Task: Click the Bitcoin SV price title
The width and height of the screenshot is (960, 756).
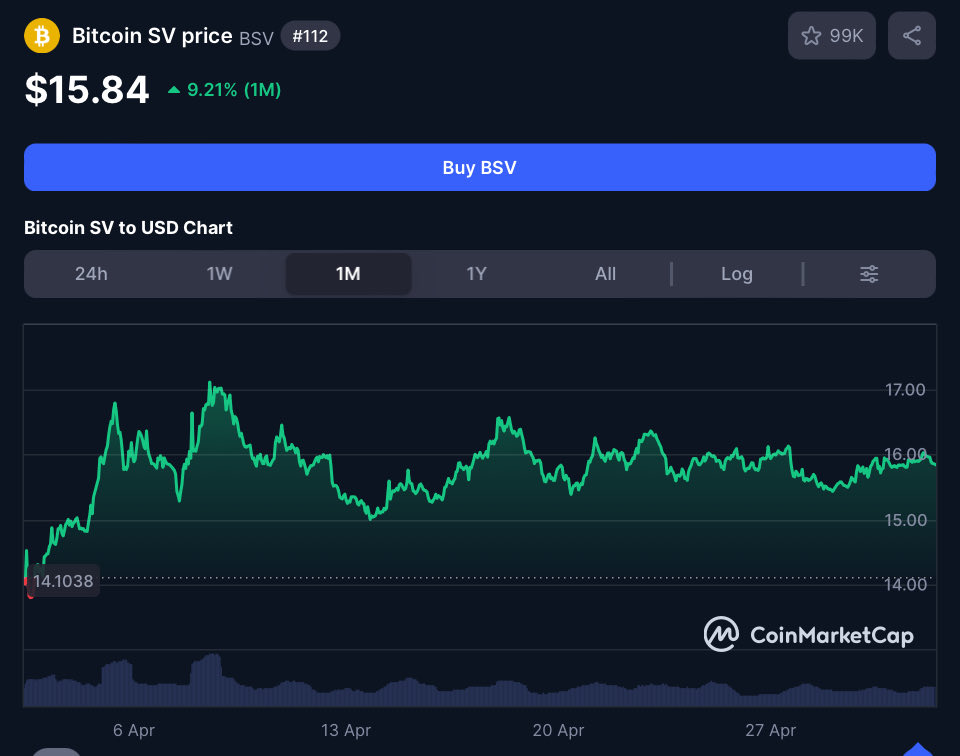Action: point(152,36)
